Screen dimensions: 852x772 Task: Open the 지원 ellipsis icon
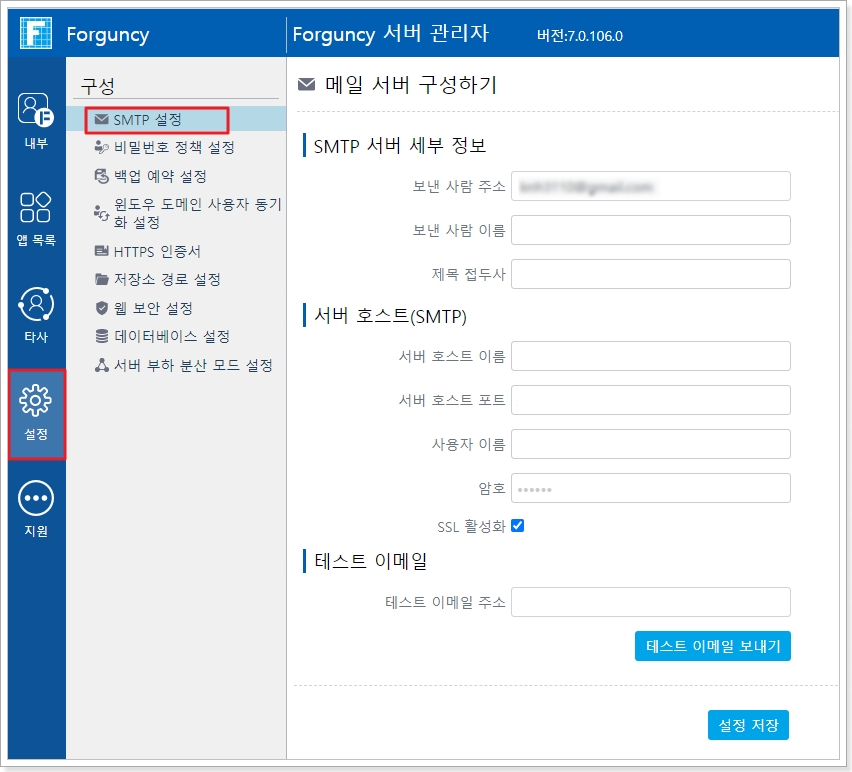[x=36, y=498]
